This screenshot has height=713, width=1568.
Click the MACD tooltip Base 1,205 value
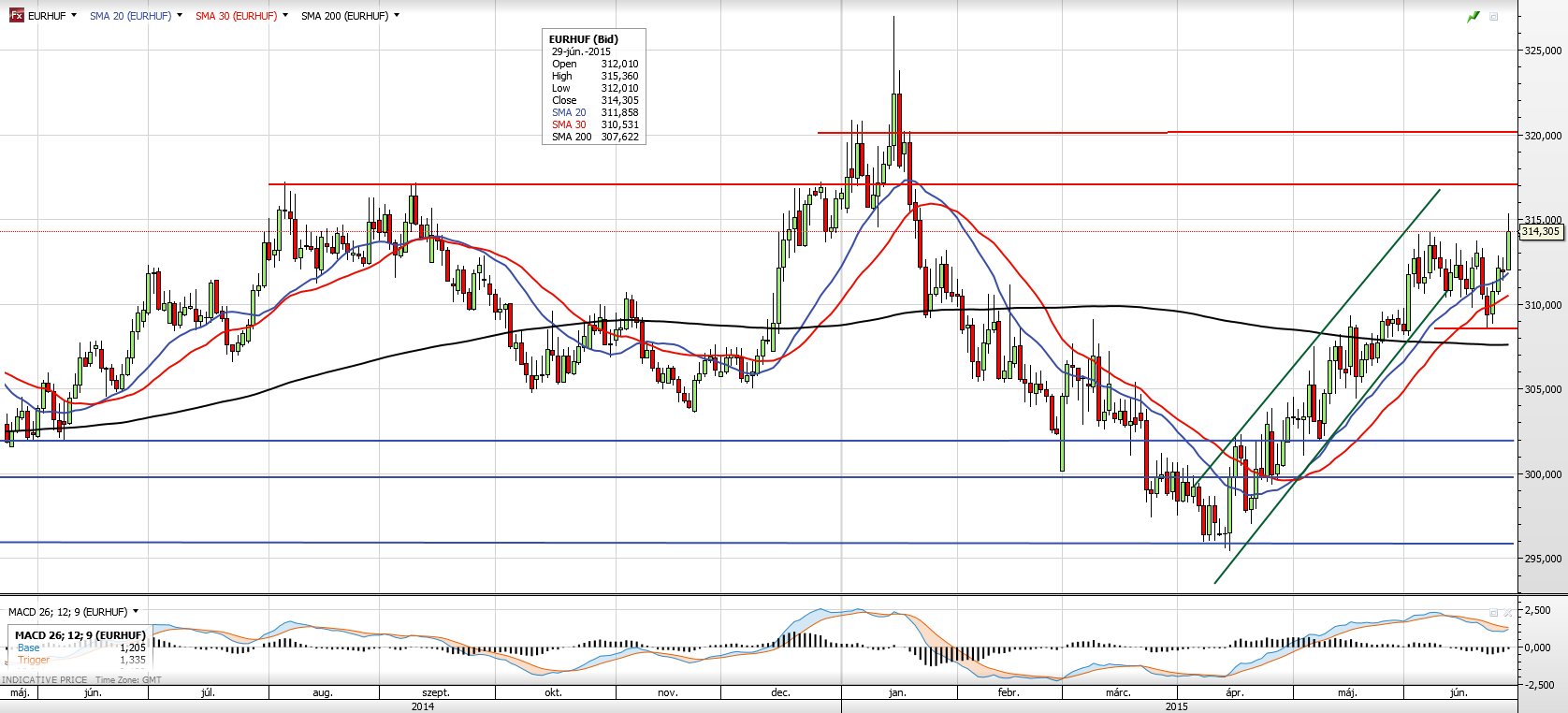coord(133,648)
